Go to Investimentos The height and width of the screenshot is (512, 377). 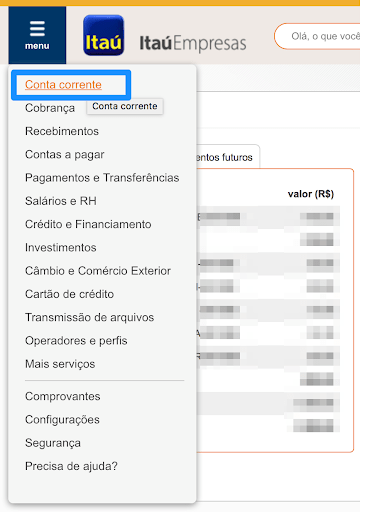point(61,248)
